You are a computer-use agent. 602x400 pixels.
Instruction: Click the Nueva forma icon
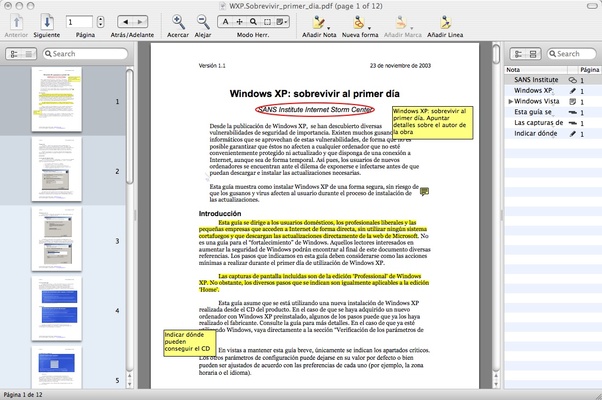click(x=359, y=22)
